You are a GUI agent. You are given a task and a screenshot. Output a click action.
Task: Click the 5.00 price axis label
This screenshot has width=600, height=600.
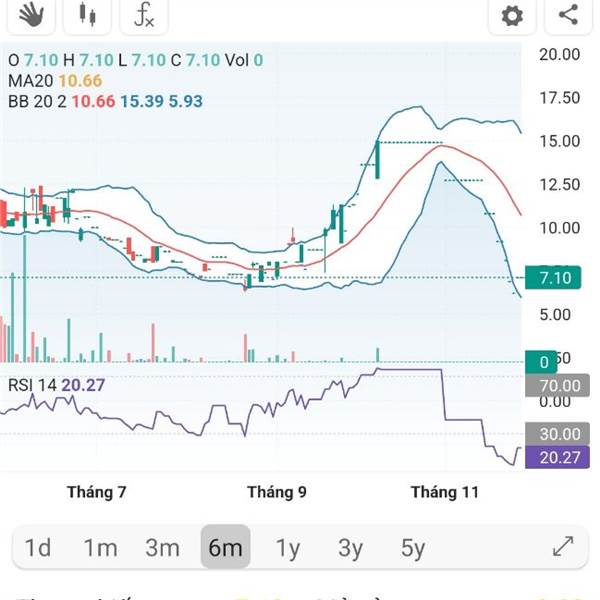click(x=555, y=315)
